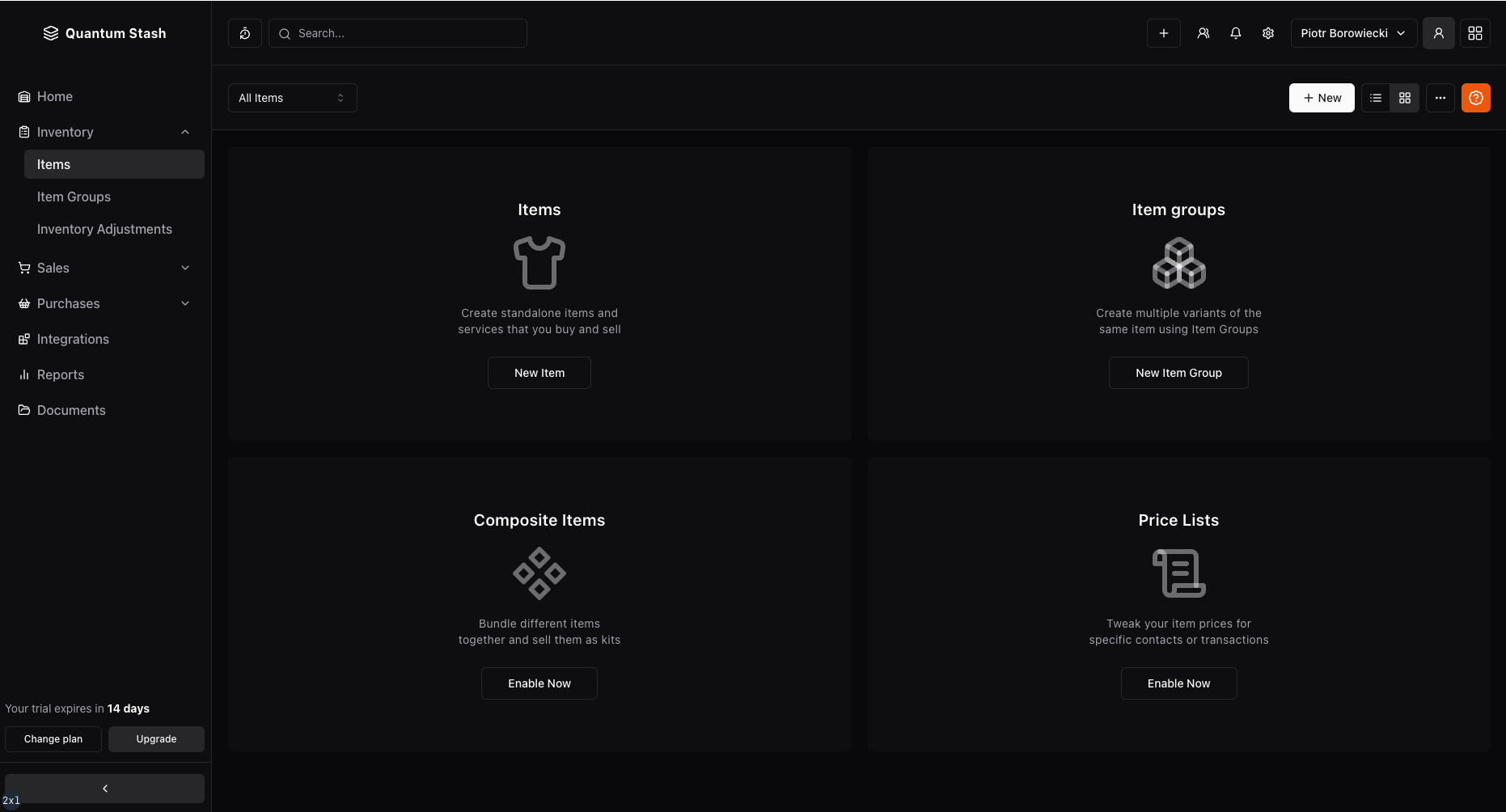This screenshot has height=812, width=1506.
Task: Focus the Search input field
Action: [x=398, y=33]
